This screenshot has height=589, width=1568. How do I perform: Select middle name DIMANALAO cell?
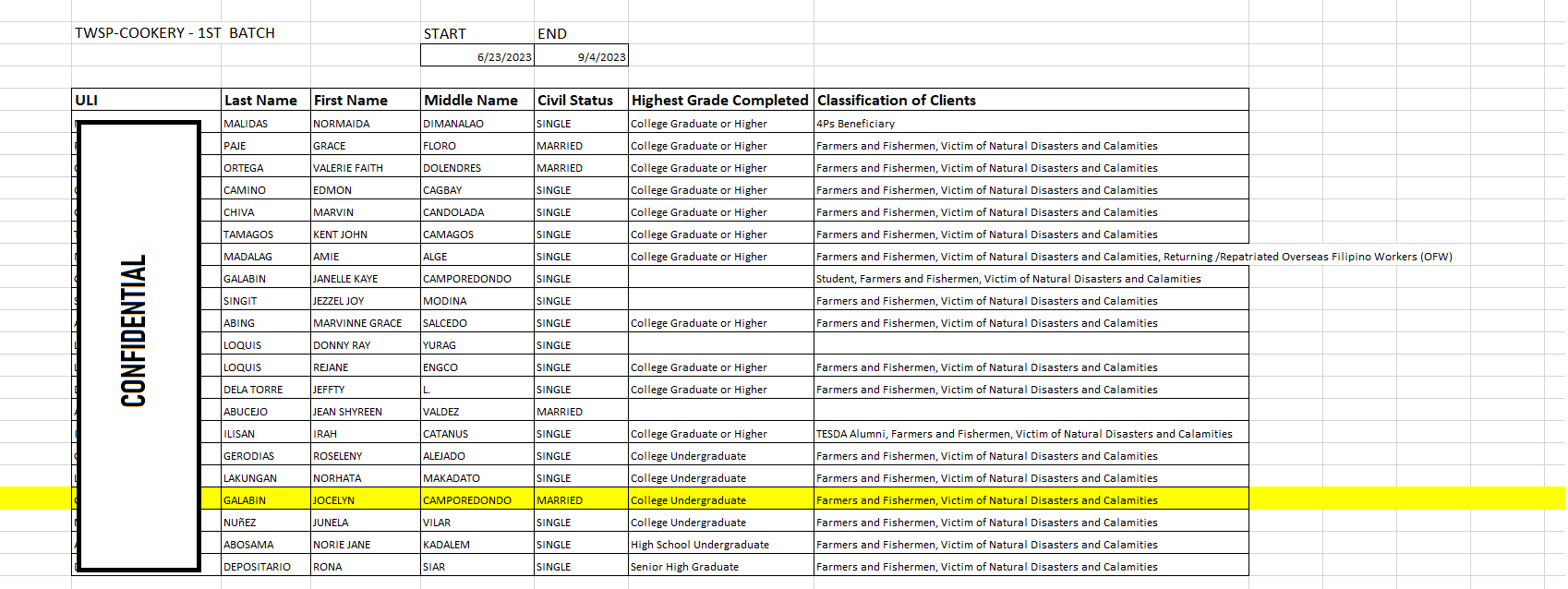point(477,122)
